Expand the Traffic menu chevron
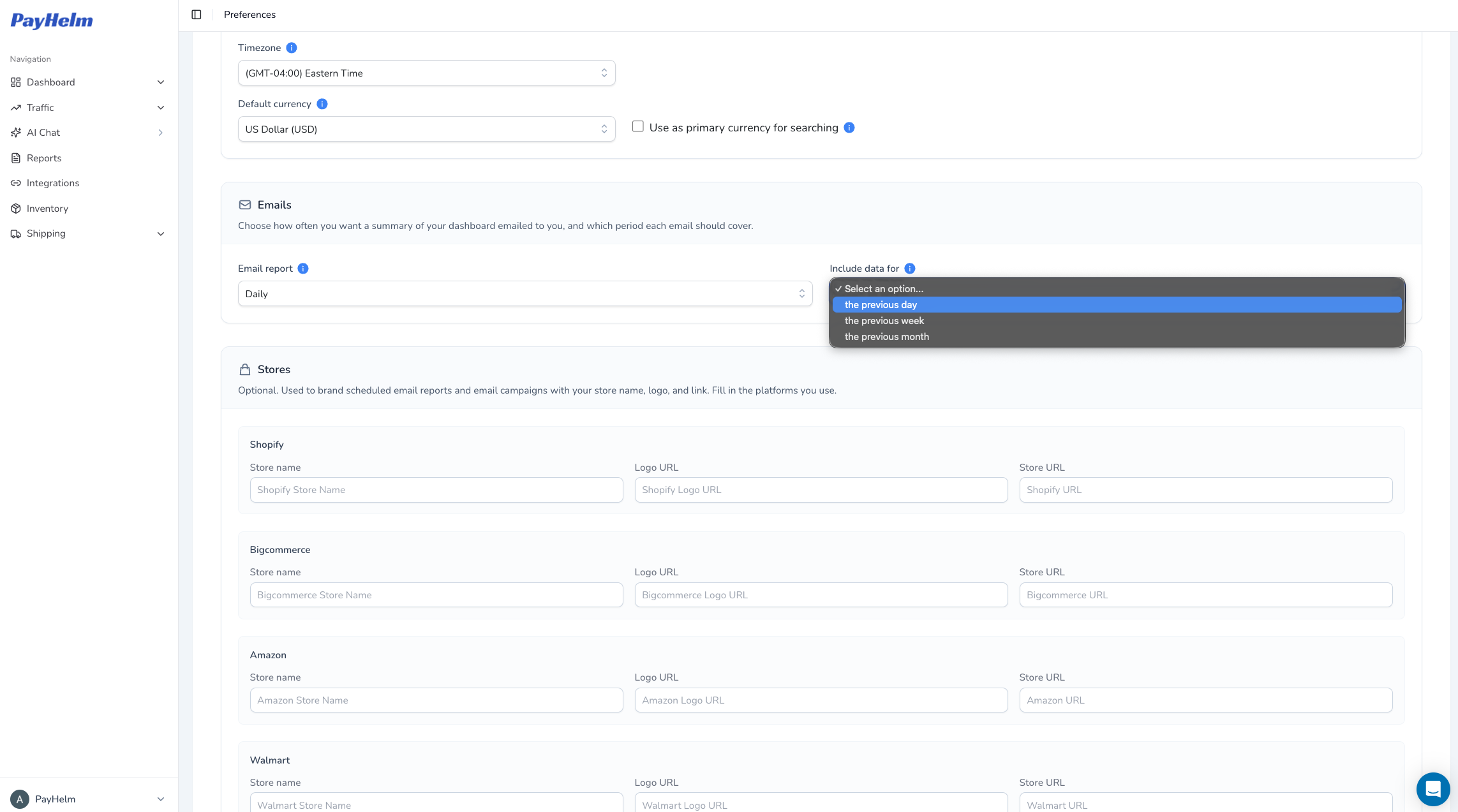This screenshot has height=812, width=1458. 161,108
